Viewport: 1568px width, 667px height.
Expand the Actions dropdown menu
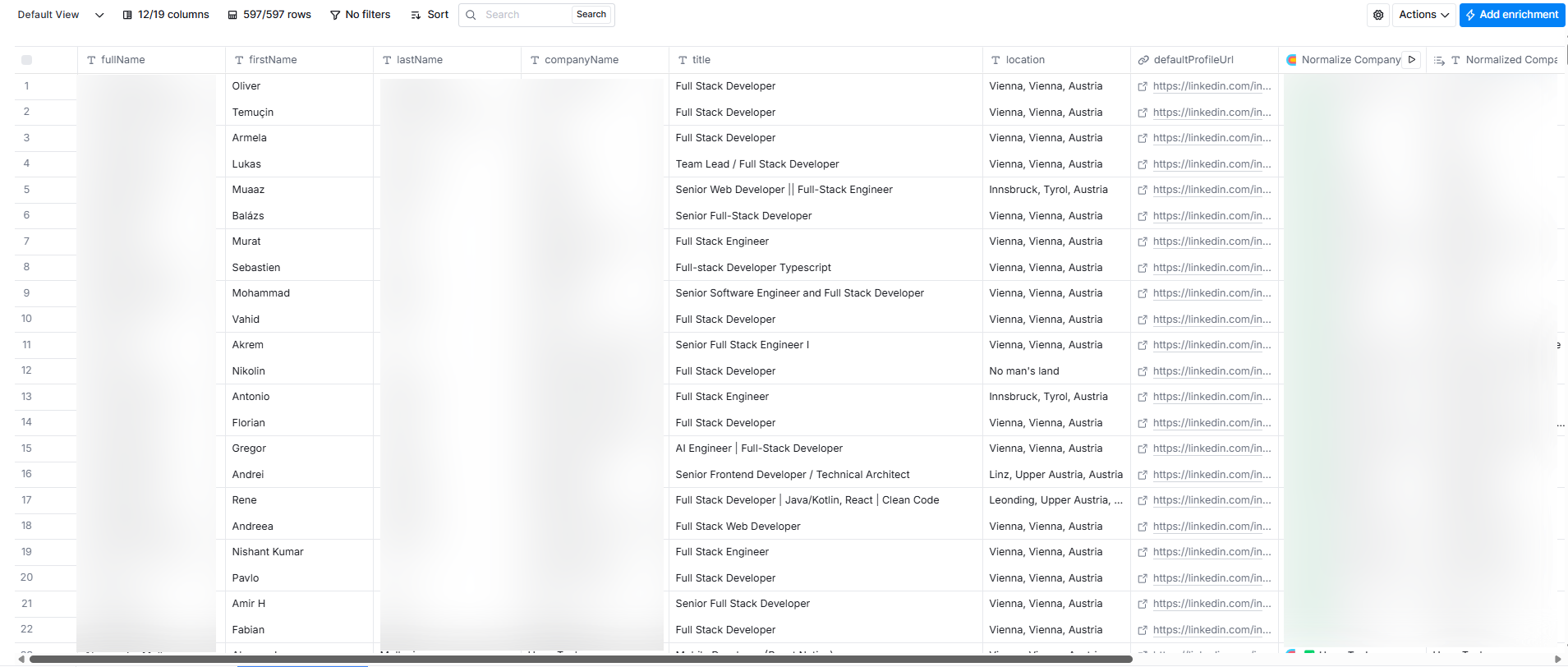pos(1424,15)
